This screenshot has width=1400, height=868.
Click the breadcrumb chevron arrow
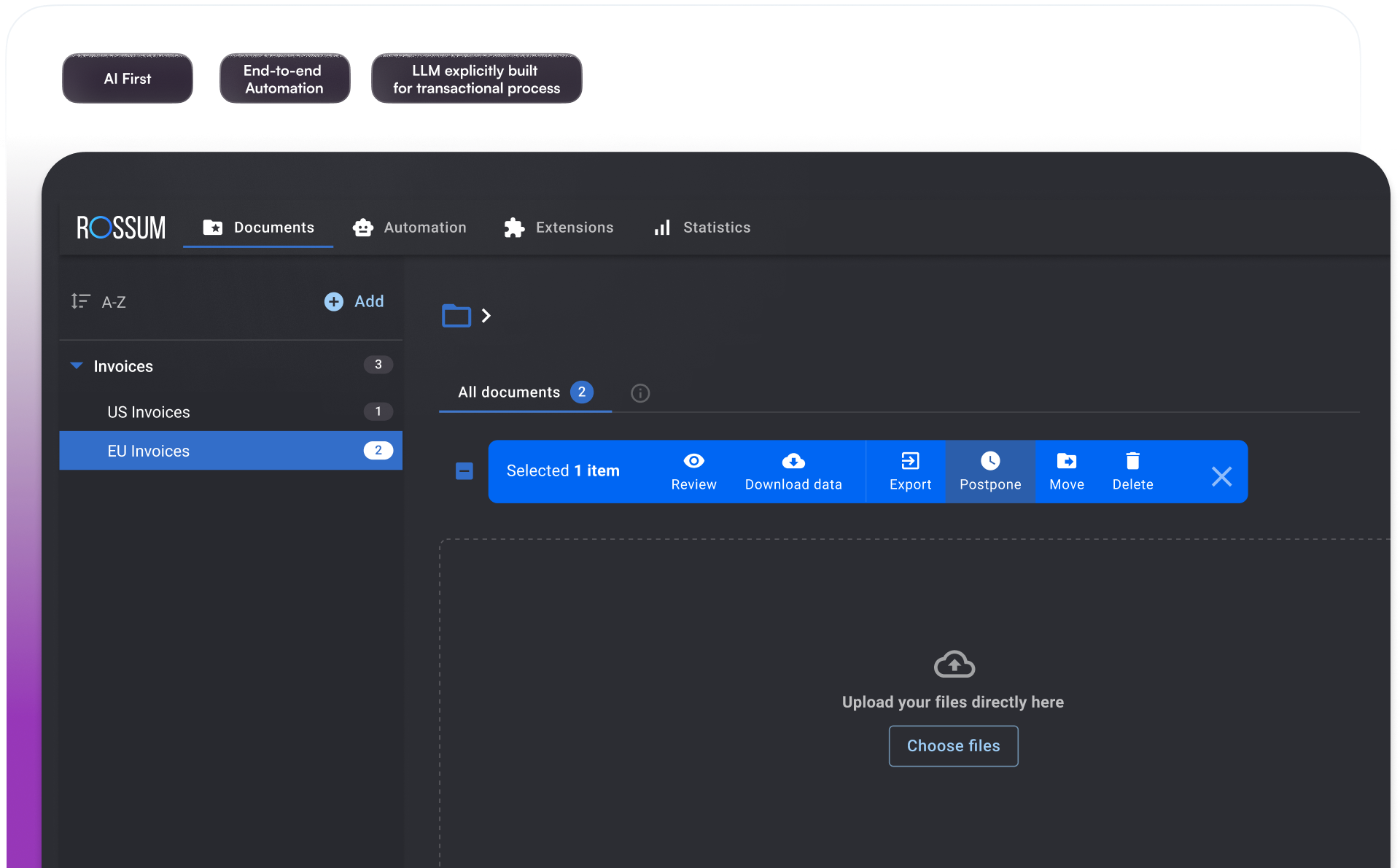coord(486,316)
